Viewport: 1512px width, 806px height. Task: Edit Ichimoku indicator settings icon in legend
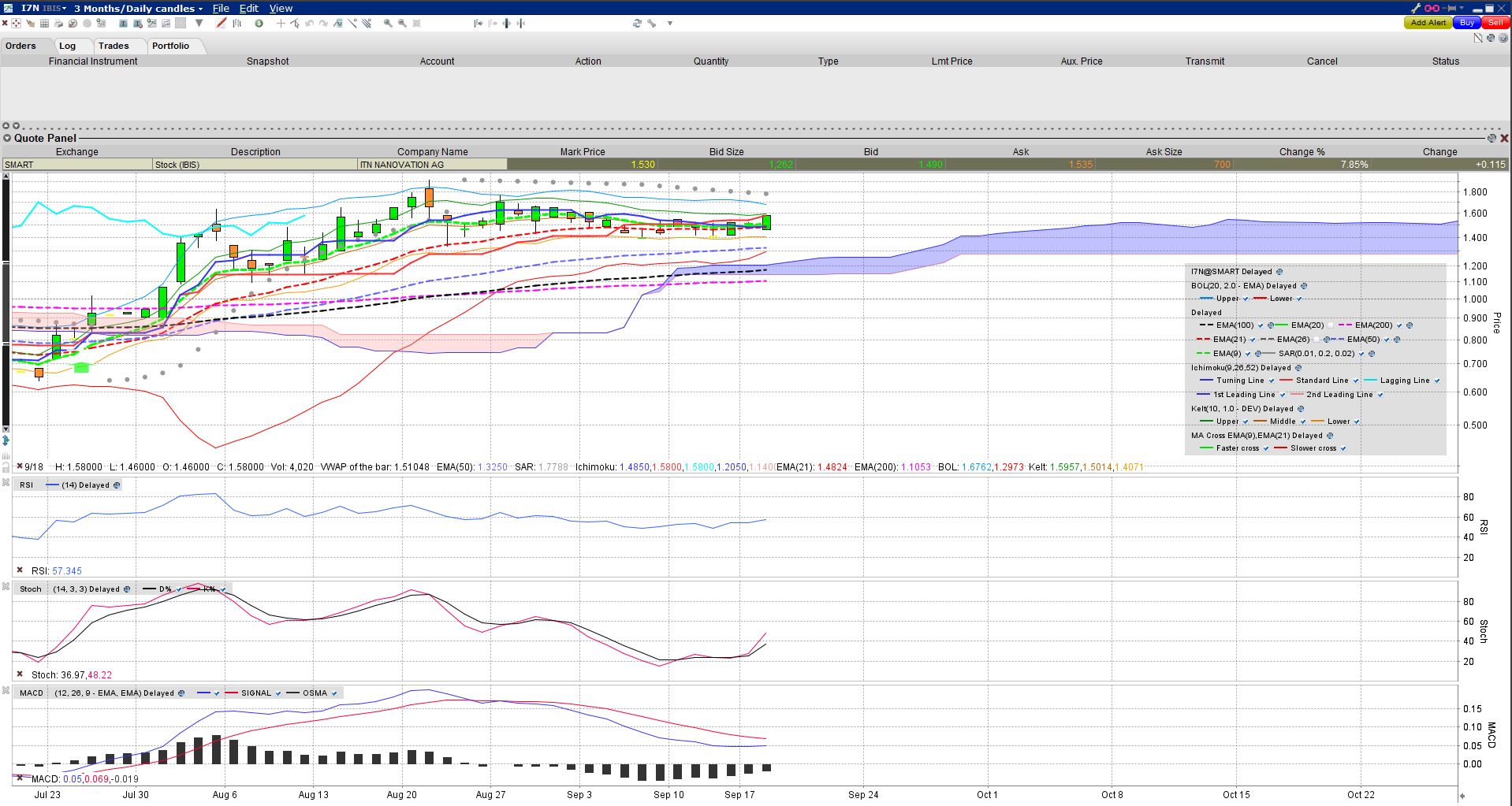click(1298, 368)
